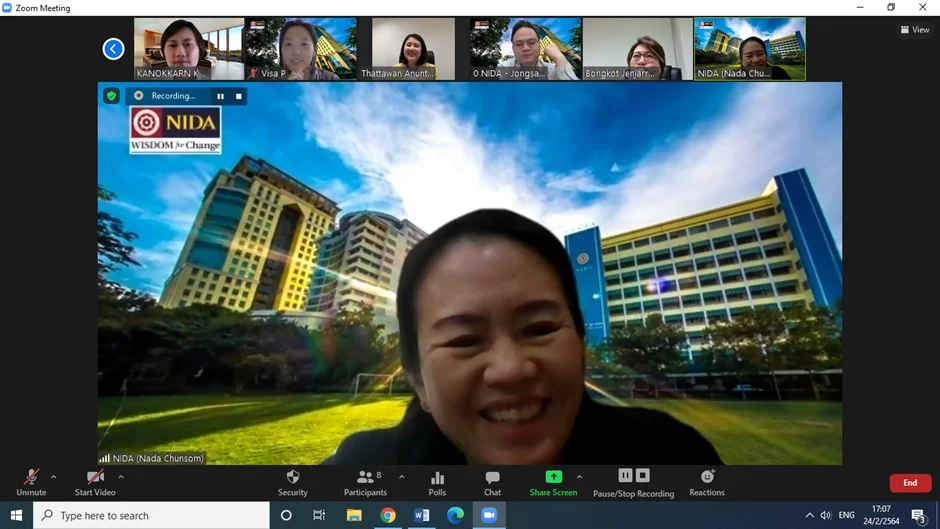
Task: Expand arrow next to Participants
Action: (x=402, y=477)
